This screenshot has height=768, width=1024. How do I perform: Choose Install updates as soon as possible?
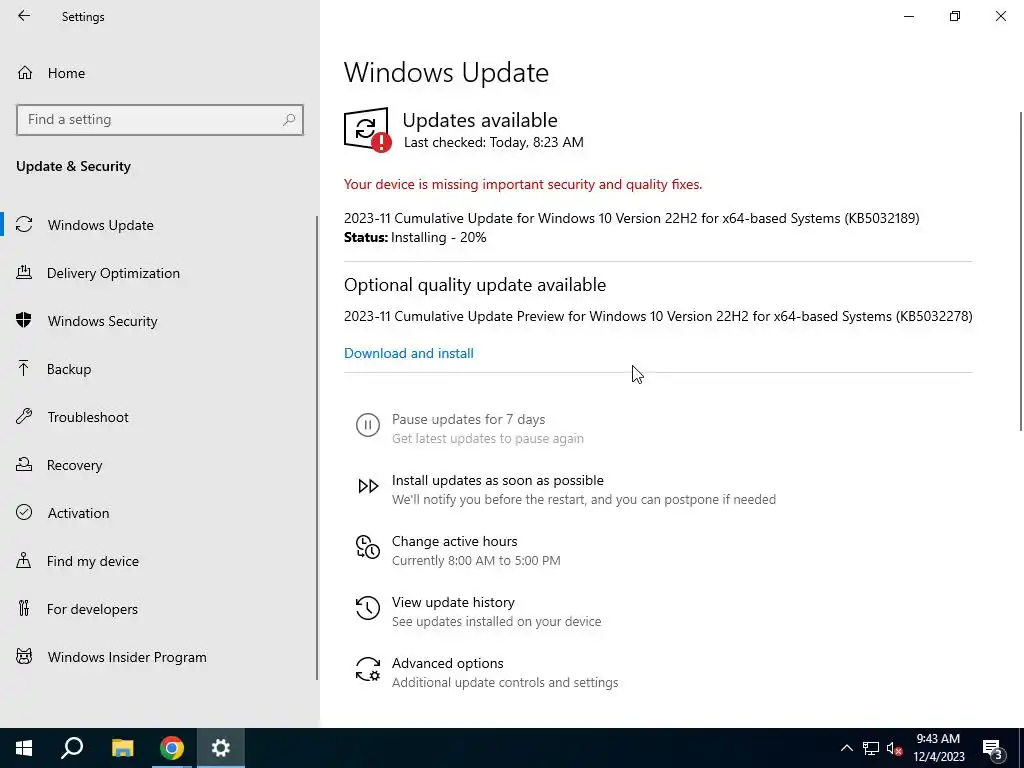click(x=498, y=480)
